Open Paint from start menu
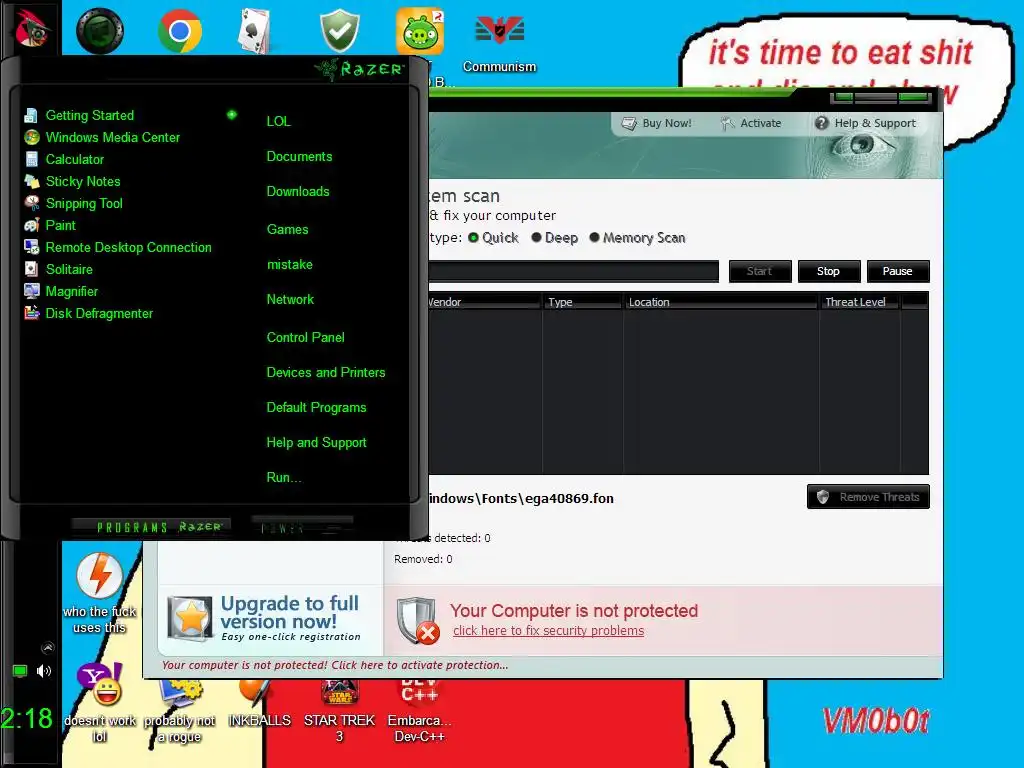The width and height of the screenshot is (1024, 768). [x=61, y=225]
